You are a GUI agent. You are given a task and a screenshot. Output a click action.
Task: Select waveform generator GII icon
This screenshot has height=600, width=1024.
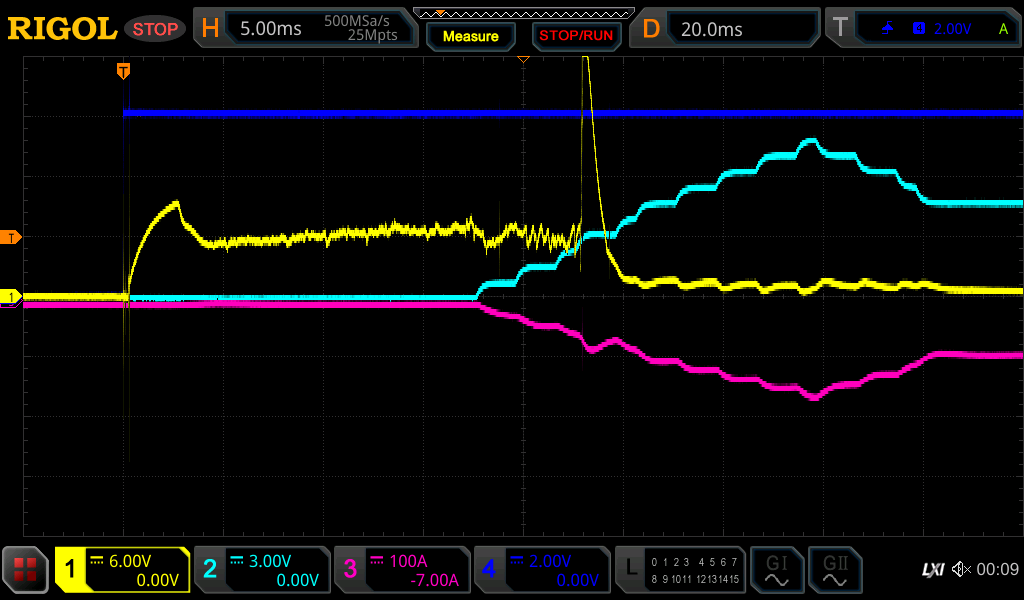click(834, 570)
